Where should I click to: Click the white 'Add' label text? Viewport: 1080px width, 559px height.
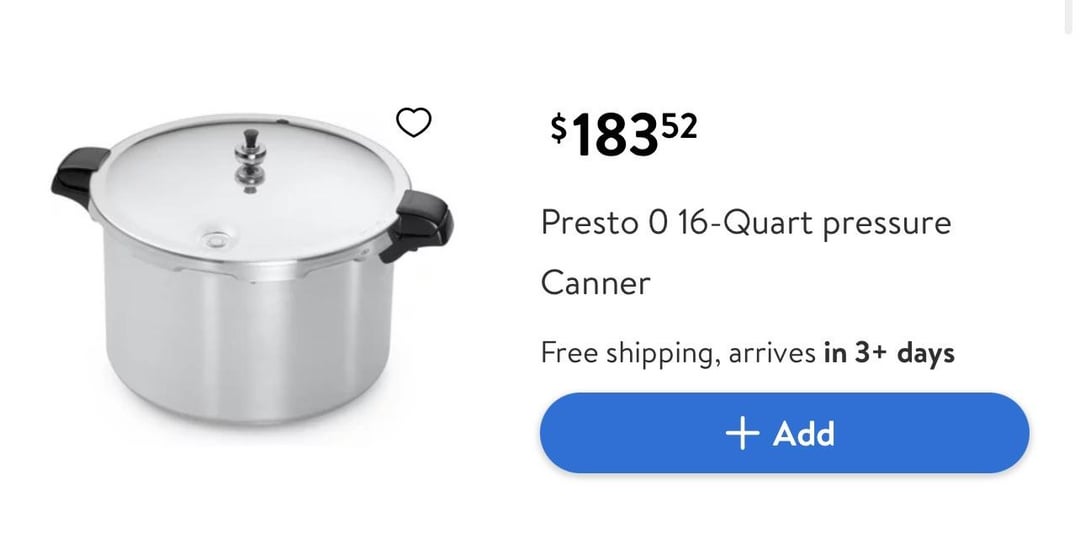[803, 434]
